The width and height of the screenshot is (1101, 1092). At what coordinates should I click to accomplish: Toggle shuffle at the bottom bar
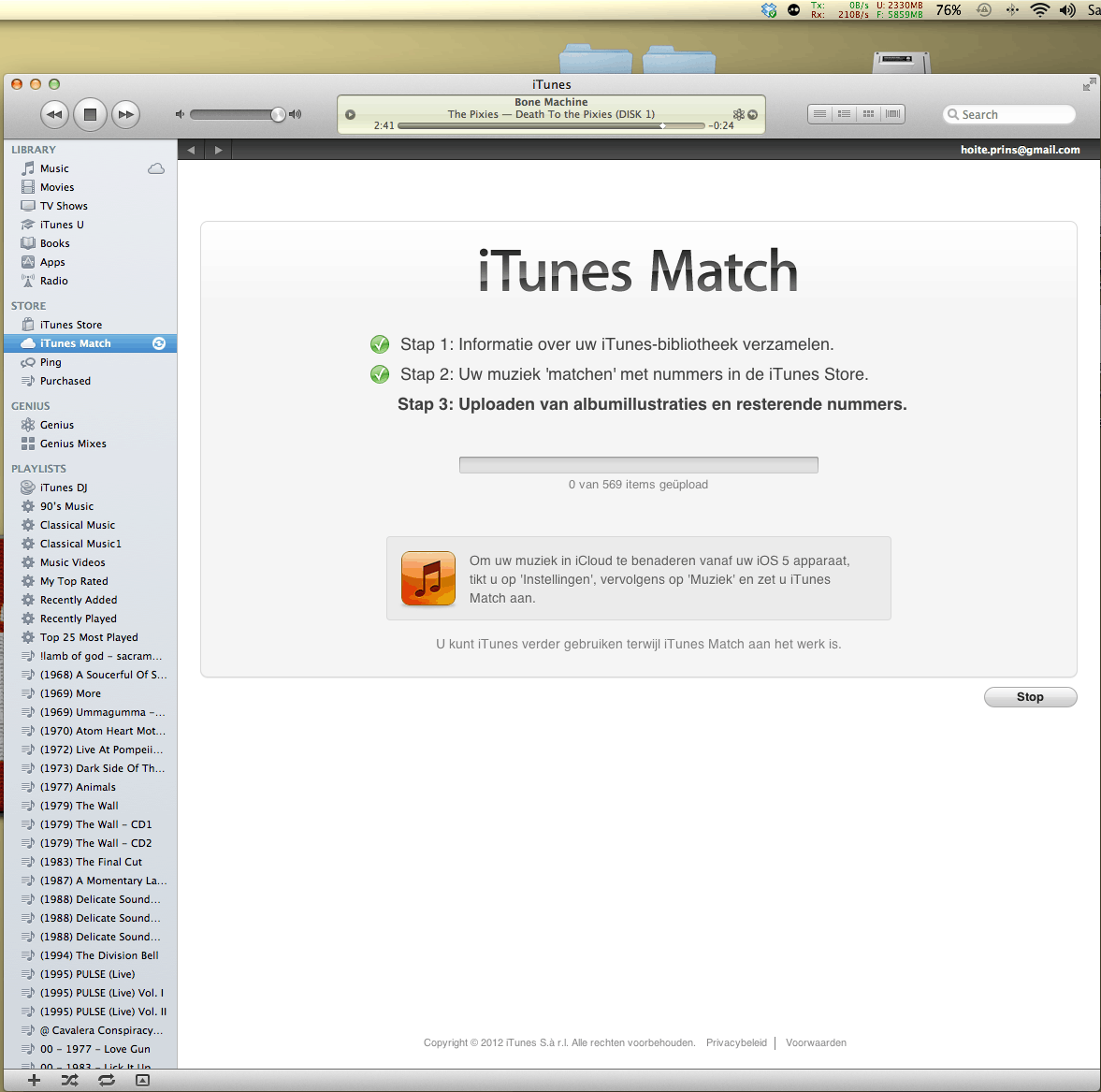(x=69, y=1080)
